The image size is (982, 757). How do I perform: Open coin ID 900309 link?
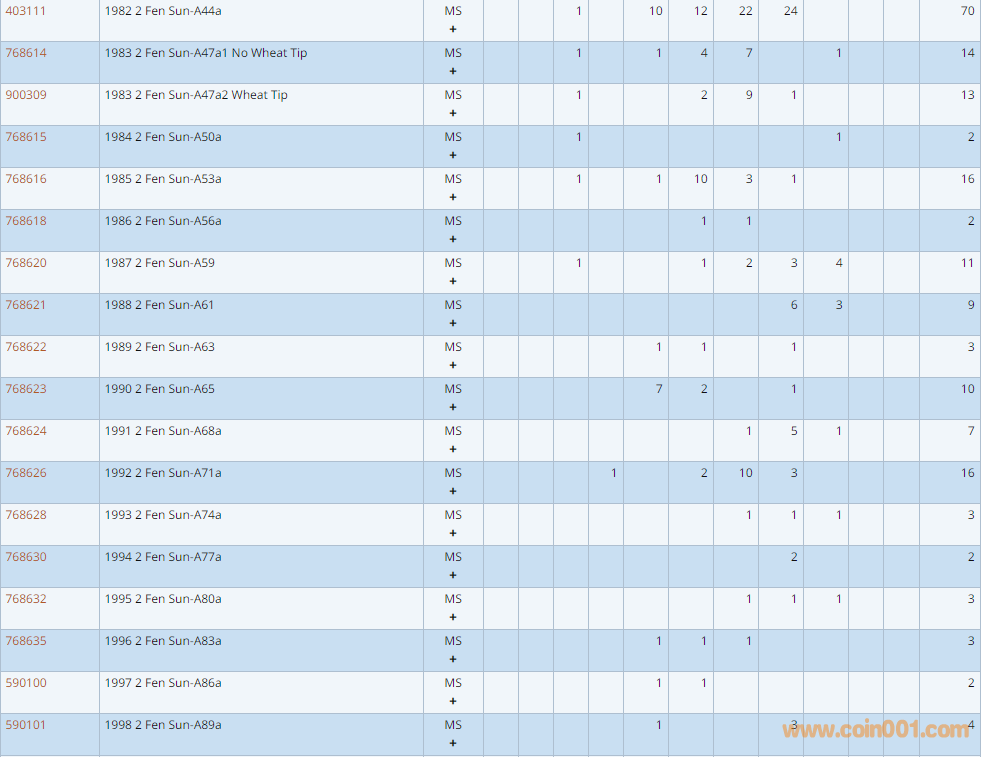click(26, 95)
